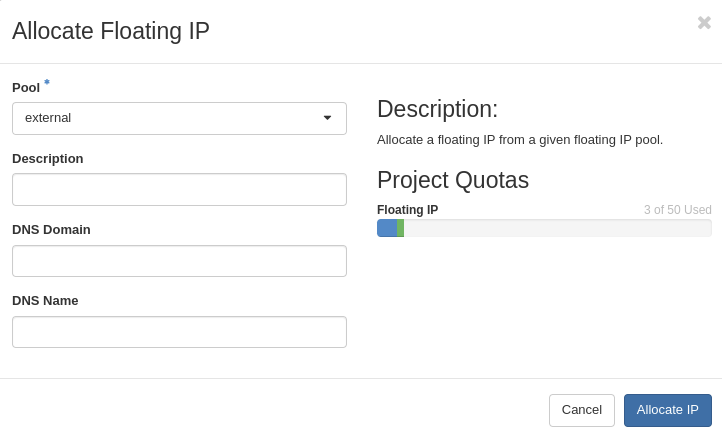Click the Allocate IP button
Image resolution: width=722 pixels, height=441 pixels.
[667, 410]
